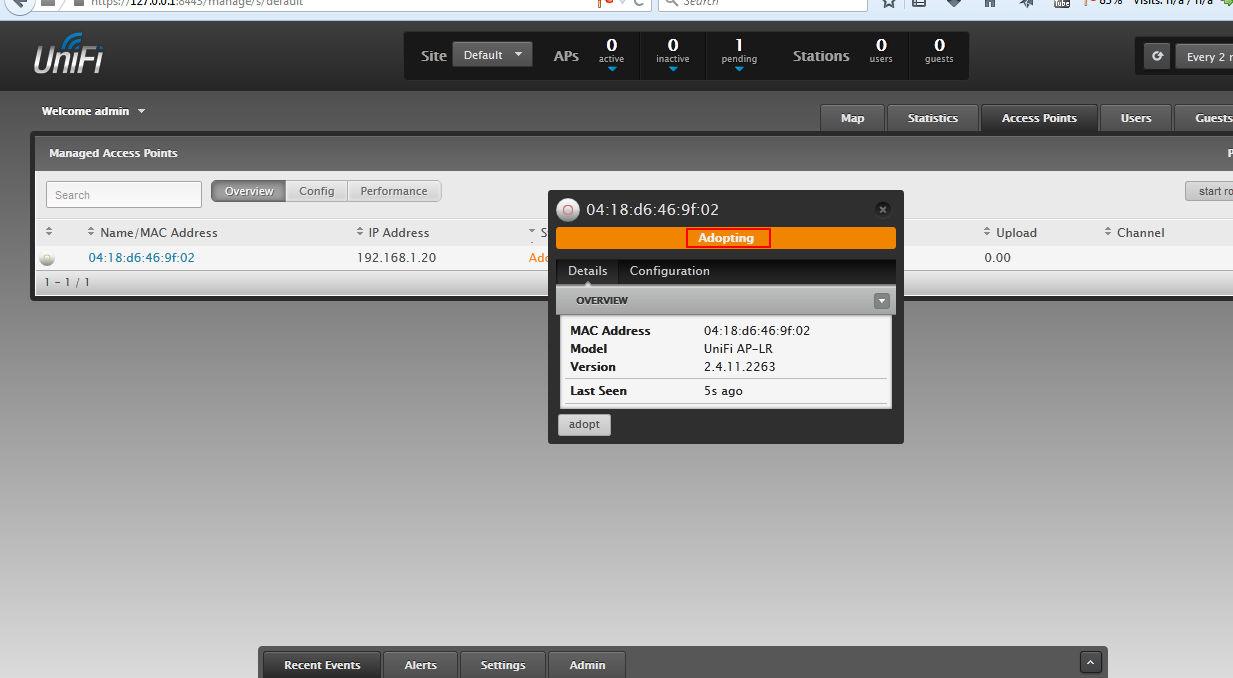Screen dimensions: 1233x678
Task: Open the Recent Events tab
Action: pyautogui.click(x=322, y=665)
